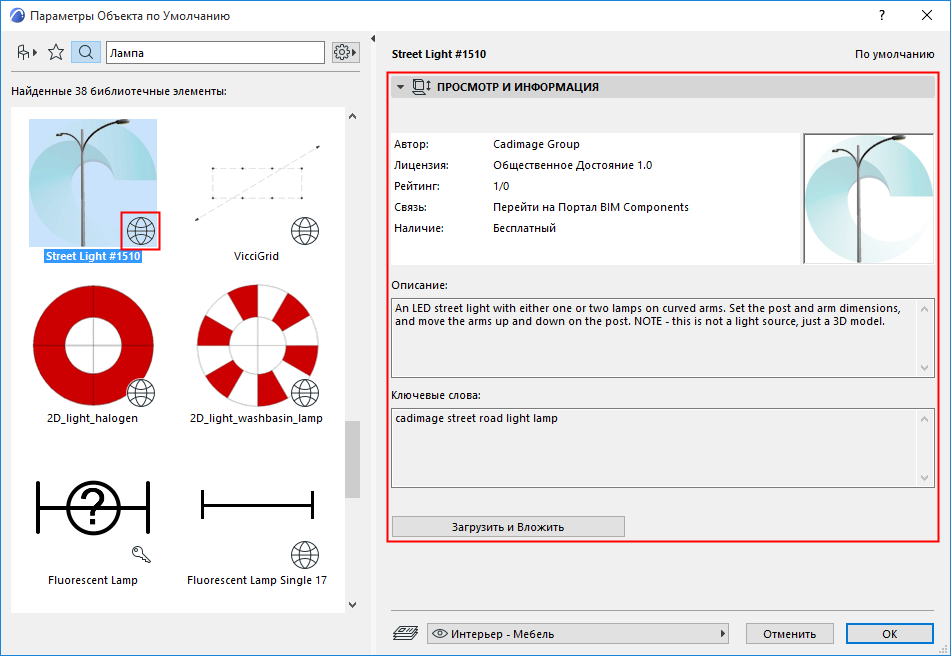Click globe icon on 2D_light_halogen
The height and width of the screenshot is (656, 951).
141,393
